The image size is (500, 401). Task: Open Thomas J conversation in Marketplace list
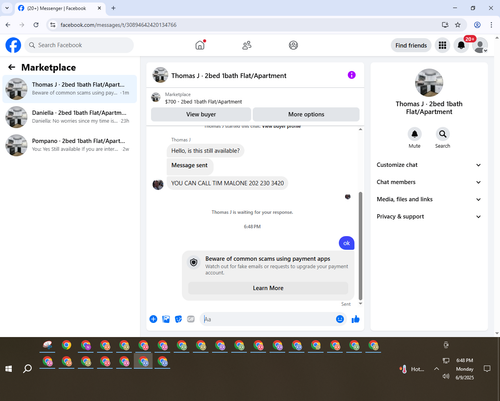click(70, 89)
